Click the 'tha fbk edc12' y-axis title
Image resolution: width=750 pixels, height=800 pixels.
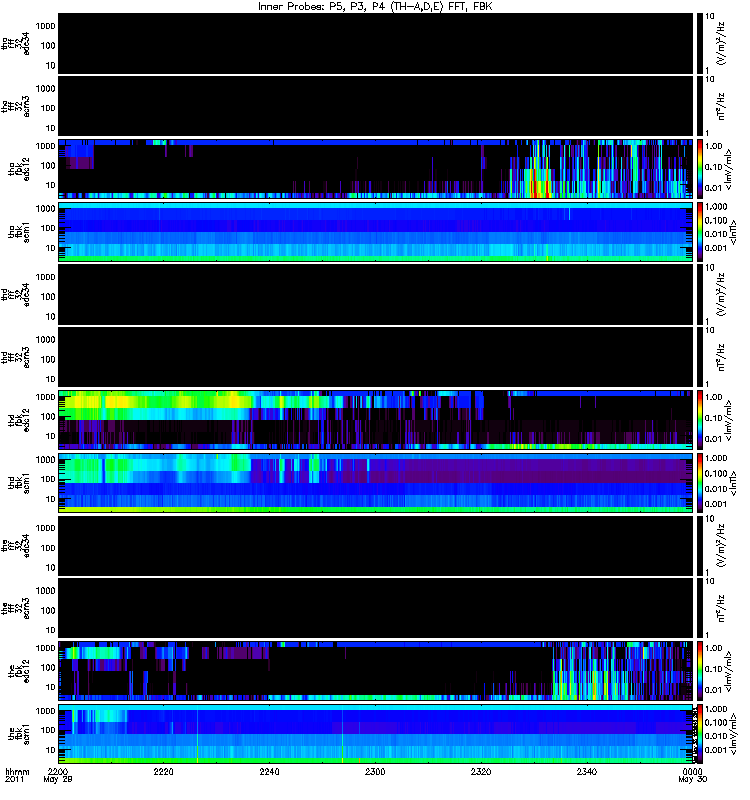(19, 169)
